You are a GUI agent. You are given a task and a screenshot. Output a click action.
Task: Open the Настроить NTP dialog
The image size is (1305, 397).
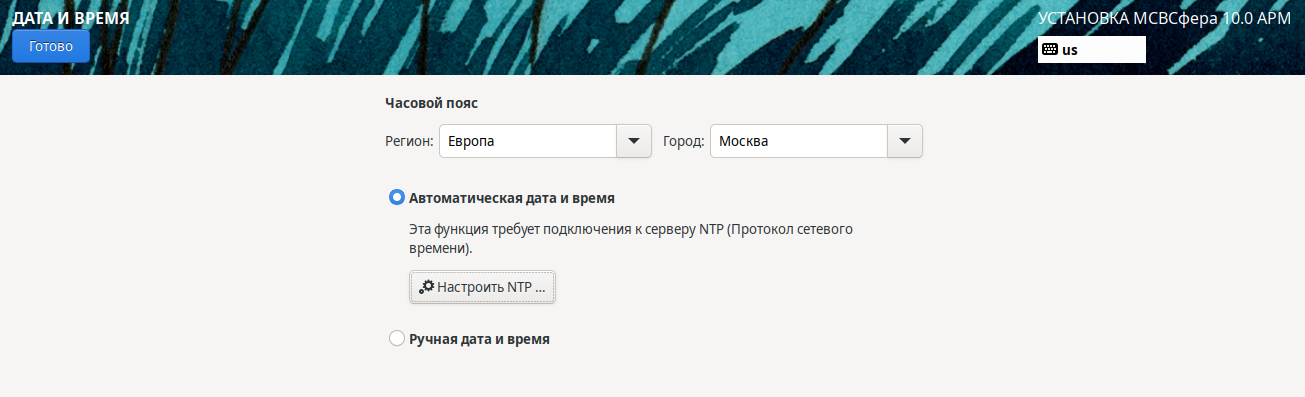point(482,287)
